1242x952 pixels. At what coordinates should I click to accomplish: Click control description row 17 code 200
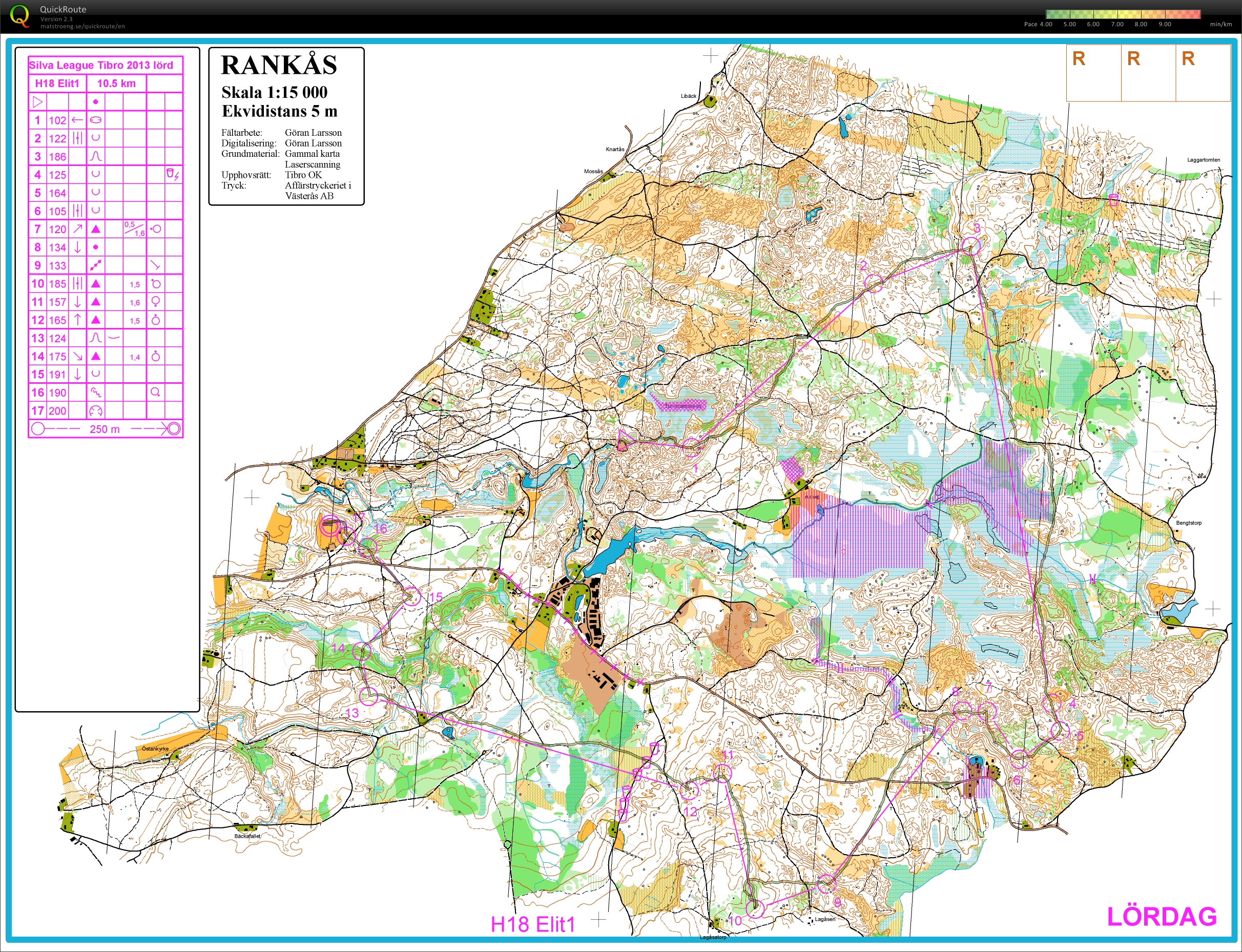click(x=57, y=411)
